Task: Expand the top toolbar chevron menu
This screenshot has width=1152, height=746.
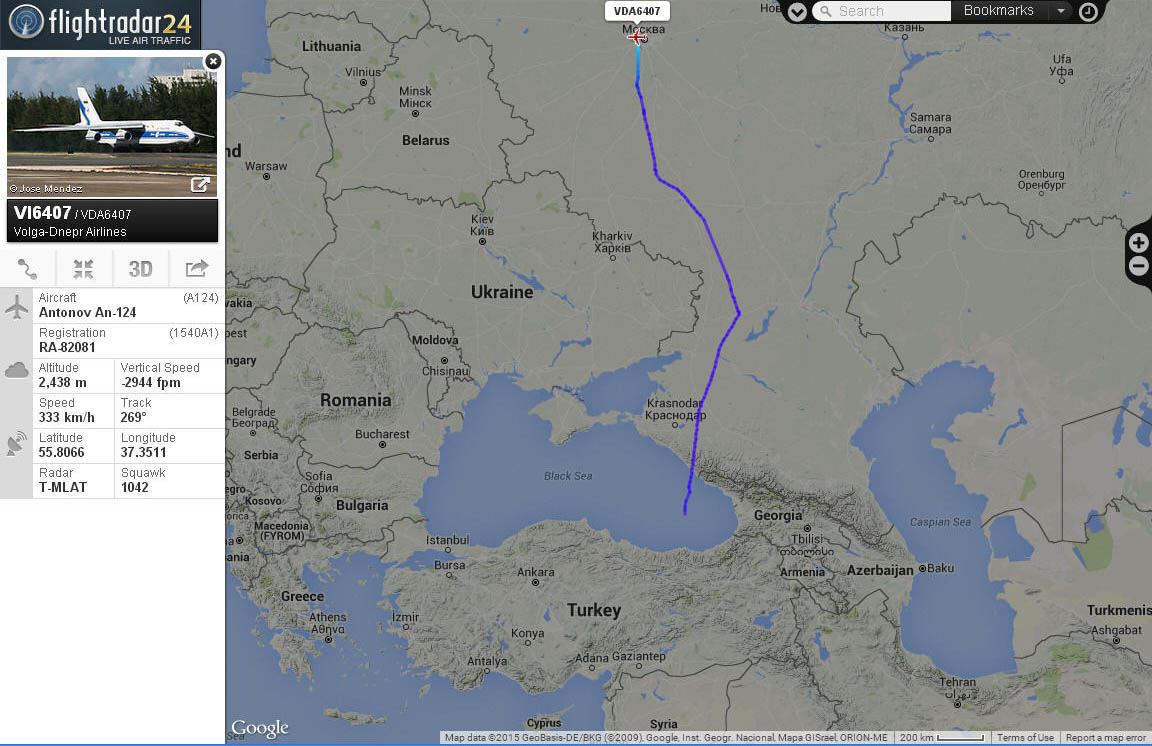Action: click(797, 11)
